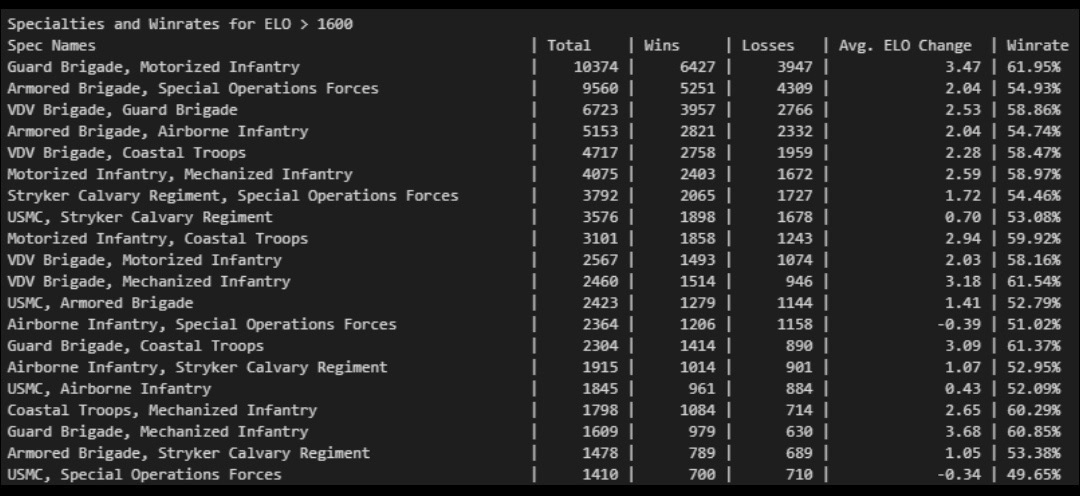Click the 'VDV Brigade, Mechanized Infantry' row name
This screenshot has width=1080, height=496.
point(149,281)
